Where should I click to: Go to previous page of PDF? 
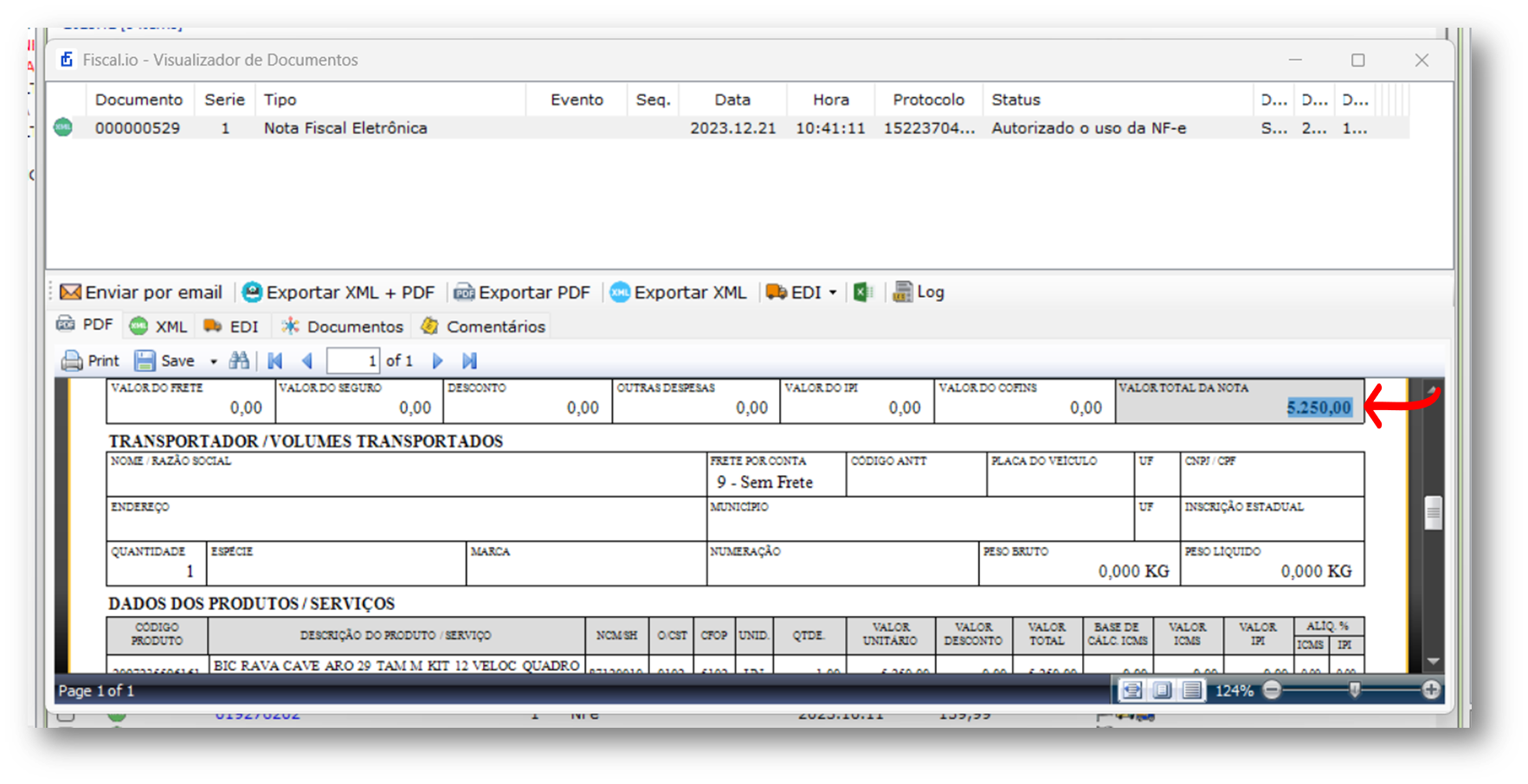(306, 361)
